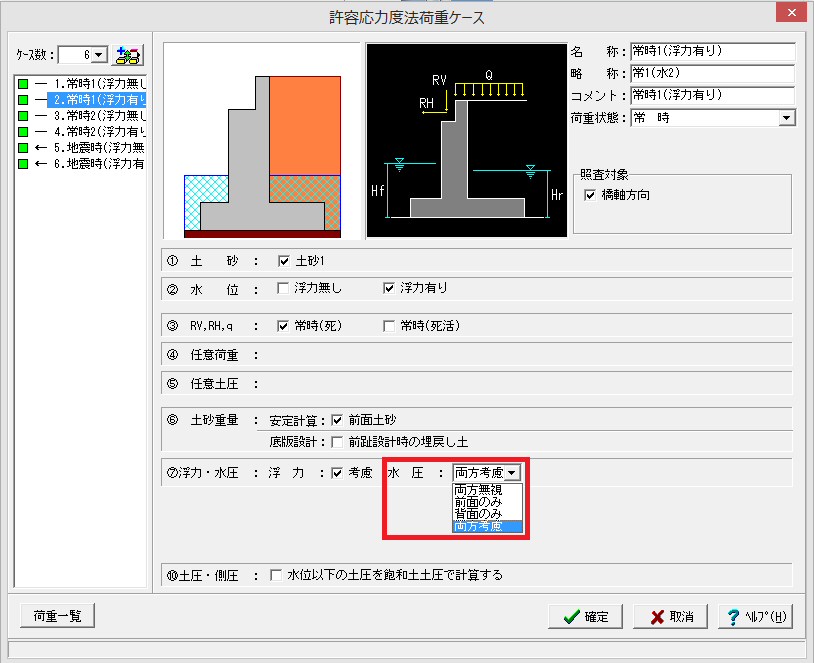Close the 許容応力度法荷重ケース dialog

click(791, 12)
